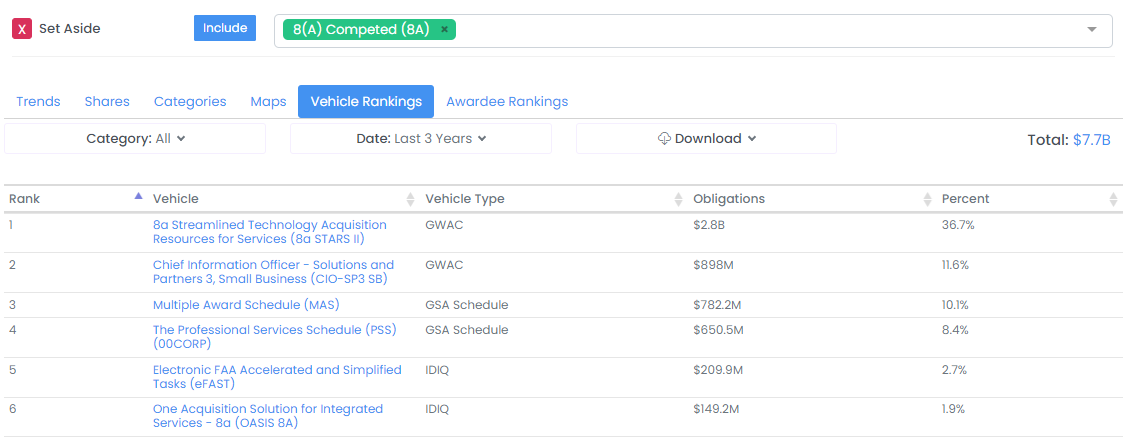Sort by Vehicle Type column arrows
Screen dimensions: 1131x439
(x=678, y=199)
